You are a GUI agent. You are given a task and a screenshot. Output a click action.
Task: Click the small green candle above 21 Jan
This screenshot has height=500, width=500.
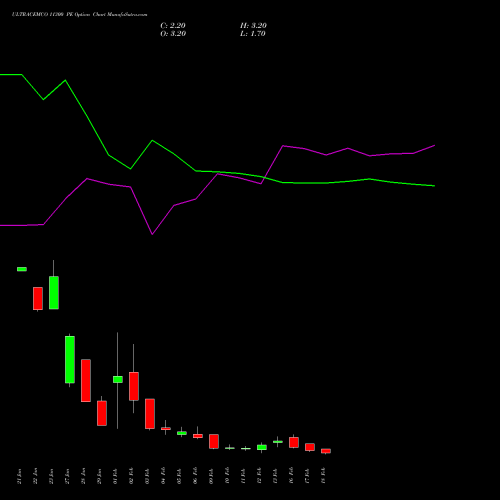[x=22, y=269]
